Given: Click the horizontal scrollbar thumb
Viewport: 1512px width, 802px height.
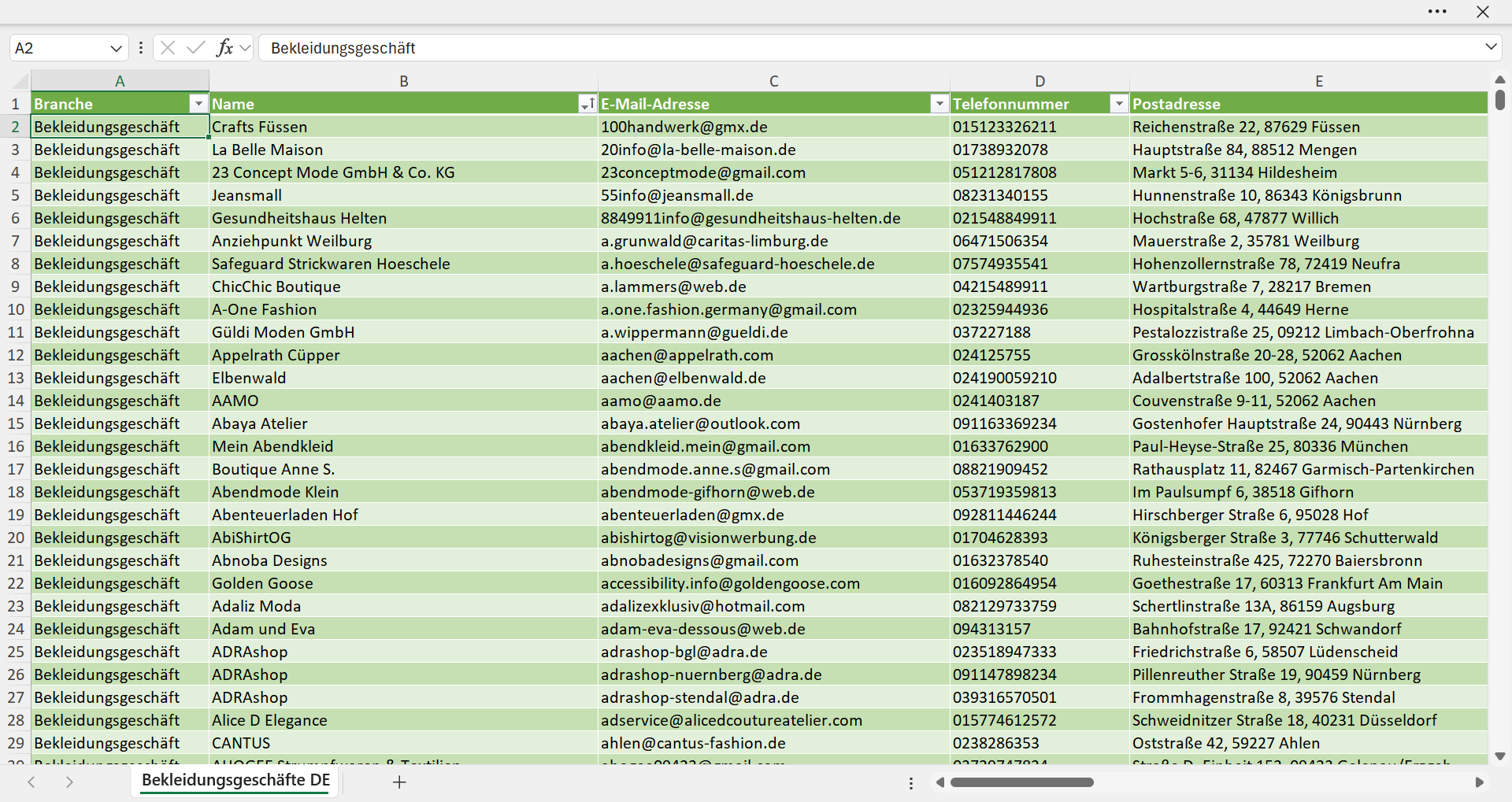Looking at the screenshot, I should 1022,782.
